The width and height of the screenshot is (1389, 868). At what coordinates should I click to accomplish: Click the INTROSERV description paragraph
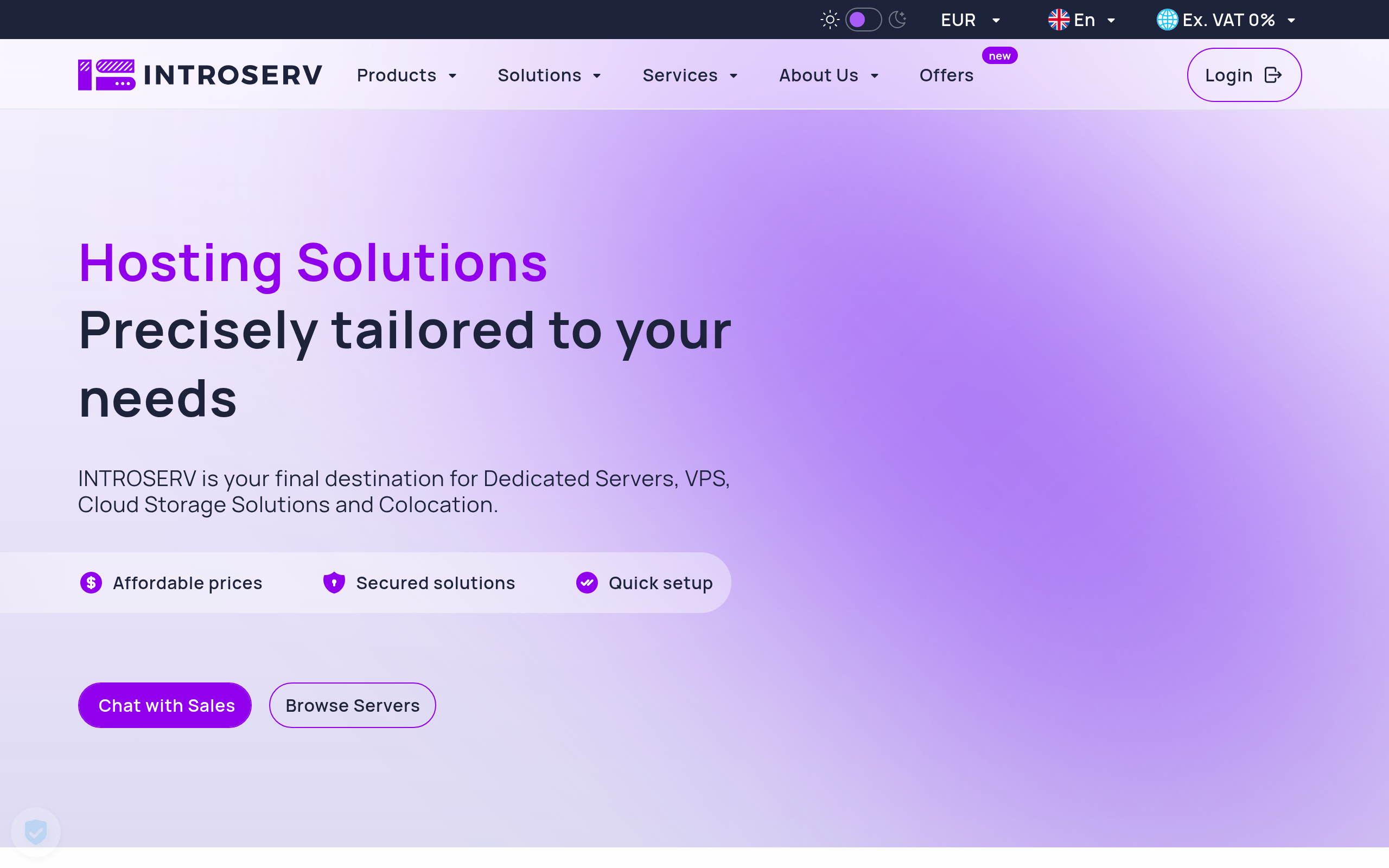404,492
